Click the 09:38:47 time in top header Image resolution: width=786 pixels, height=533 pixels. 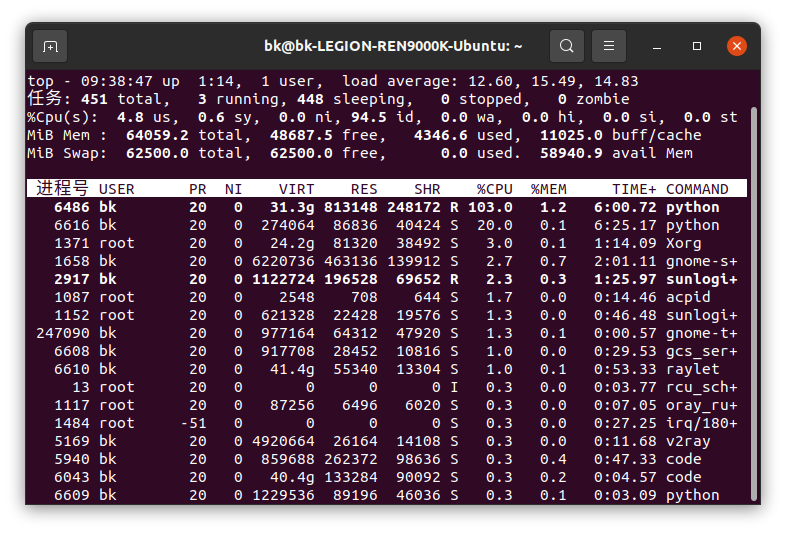click(x=116, y=81)
